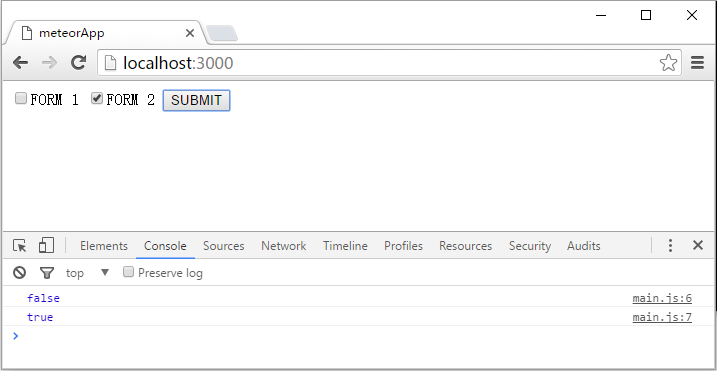Click the SUBMIT button
Viewport: 717px width, 371px height.
click(x=196, y=100)
